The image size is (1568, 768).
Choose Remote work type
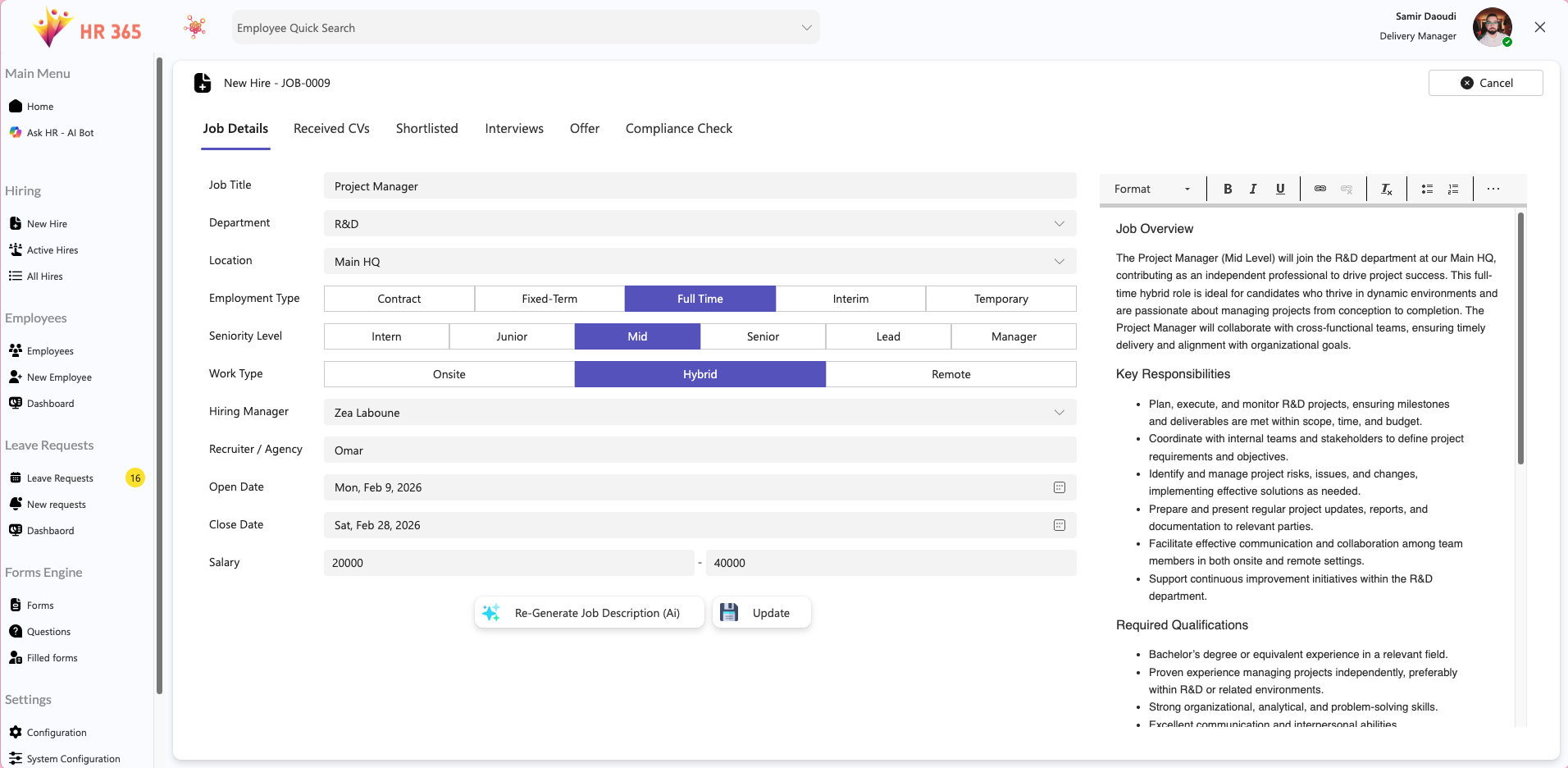click(950, 374)
